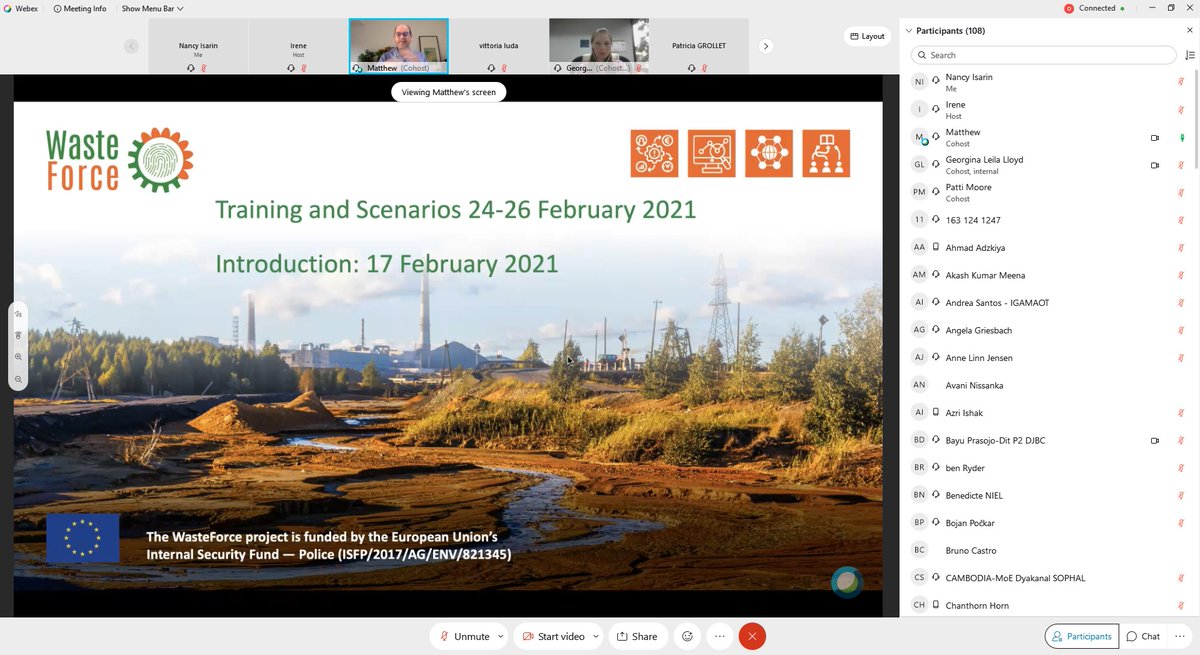
Task: Zoom out of the shared screen
Action: [18, 379]
